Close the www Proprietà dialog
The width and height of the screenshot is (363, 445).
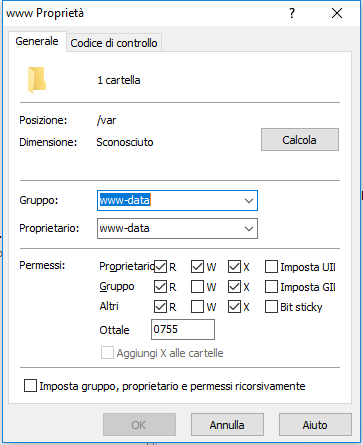pos(337,13)
